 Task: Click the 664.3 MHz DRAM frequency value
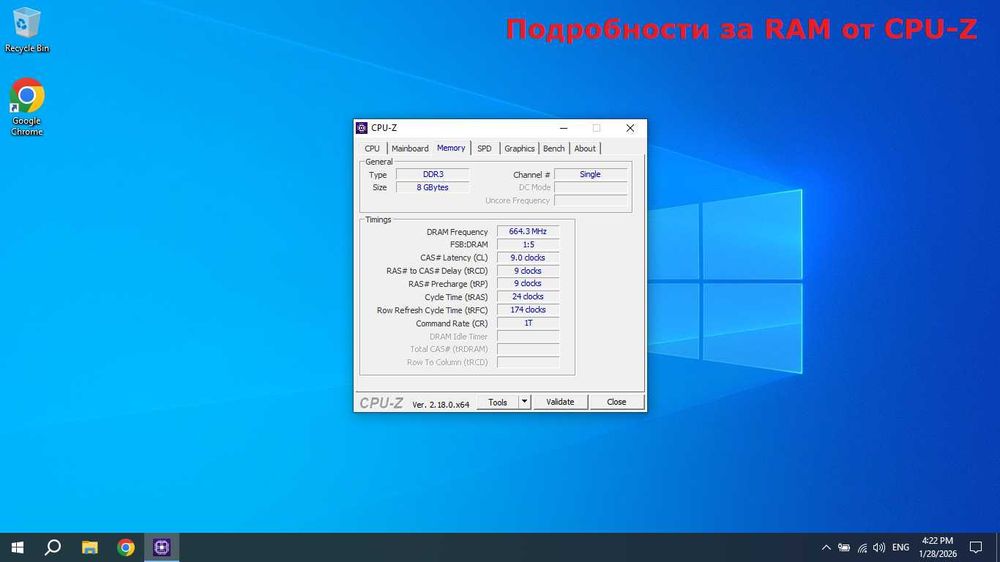tap(528, 232)
